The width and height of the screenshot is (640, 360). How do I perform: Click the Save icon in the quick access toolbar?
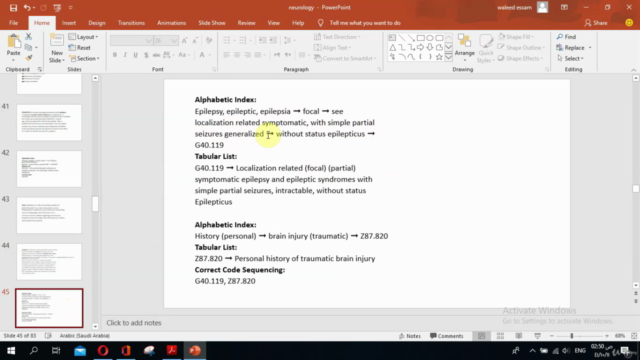pos(13,7)
